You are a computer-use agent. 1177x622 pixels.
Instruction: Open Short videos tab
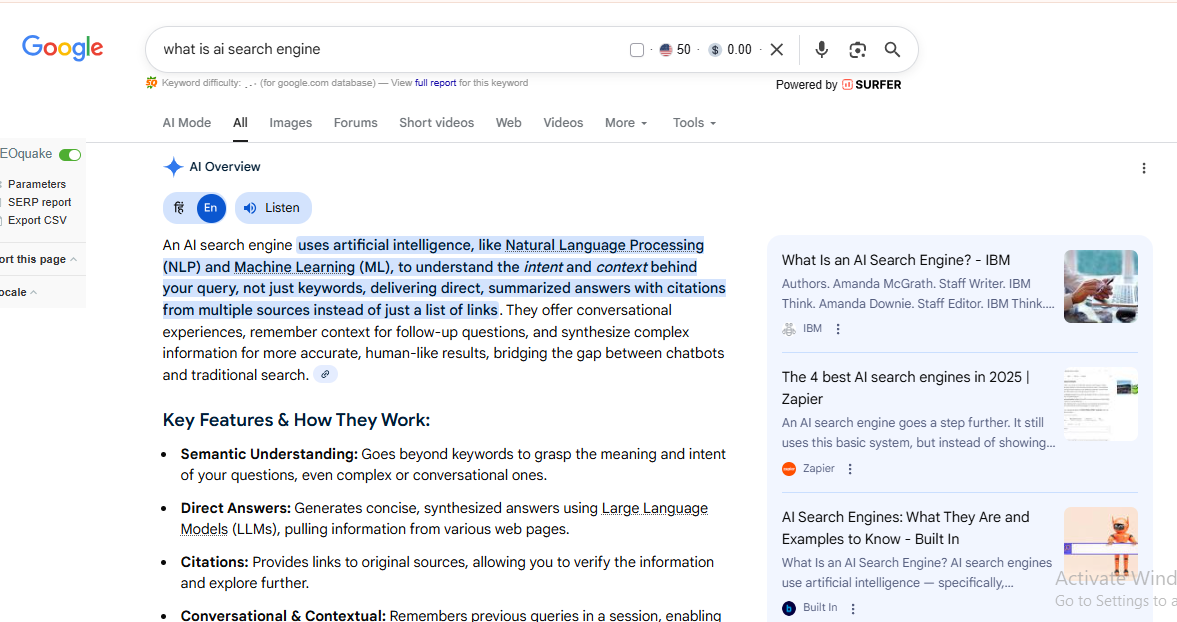pos(436,122)
